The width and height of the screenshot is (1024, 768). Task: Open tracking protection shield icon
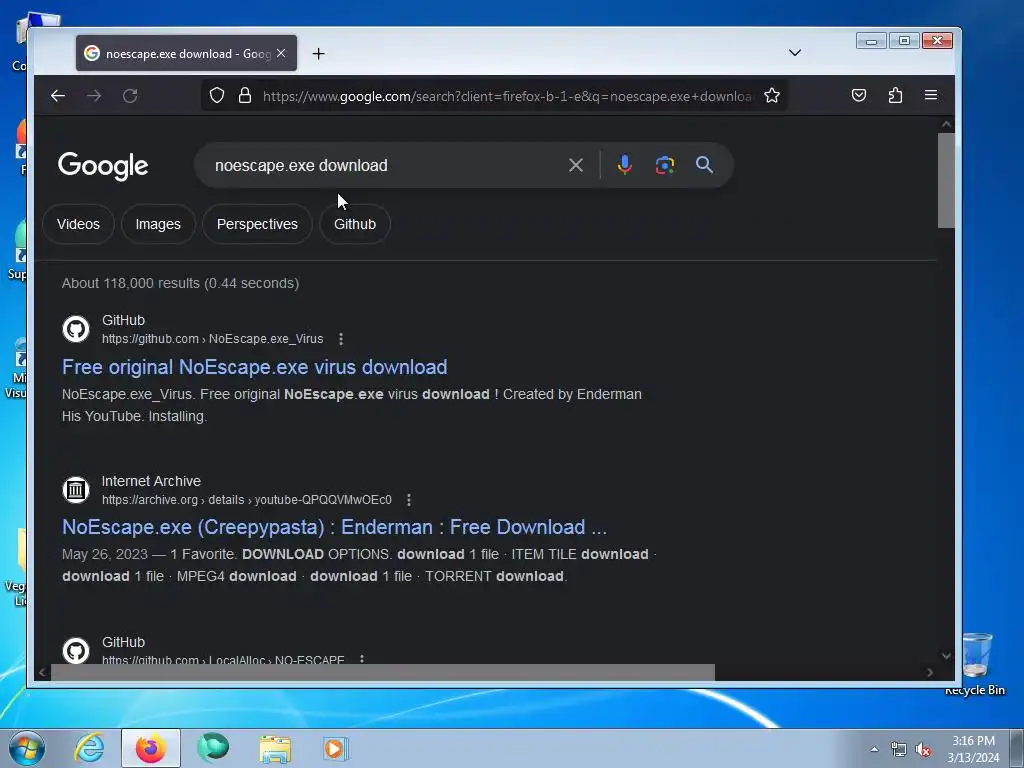[217, 96]
